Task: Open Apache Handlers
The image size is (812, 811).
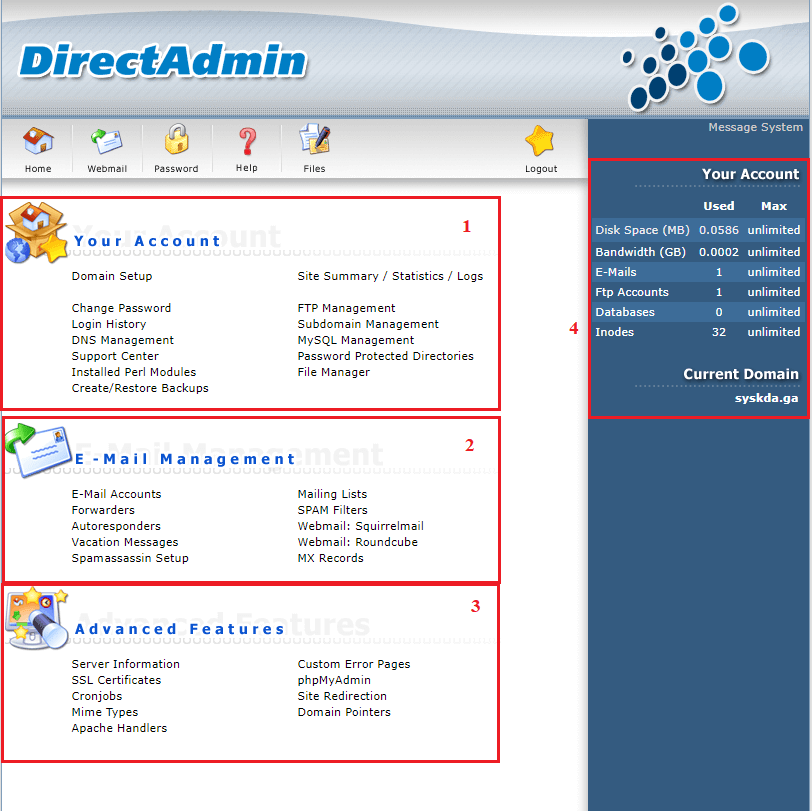Action: click(x=119, y=728)
